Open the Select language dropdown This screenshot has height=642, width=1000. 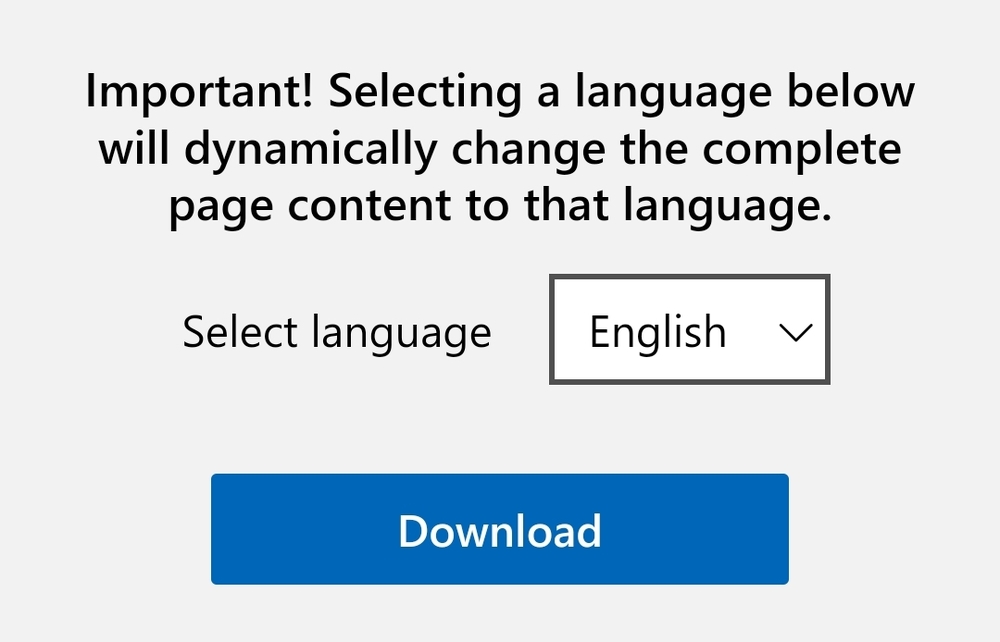(x=689, y=331)
